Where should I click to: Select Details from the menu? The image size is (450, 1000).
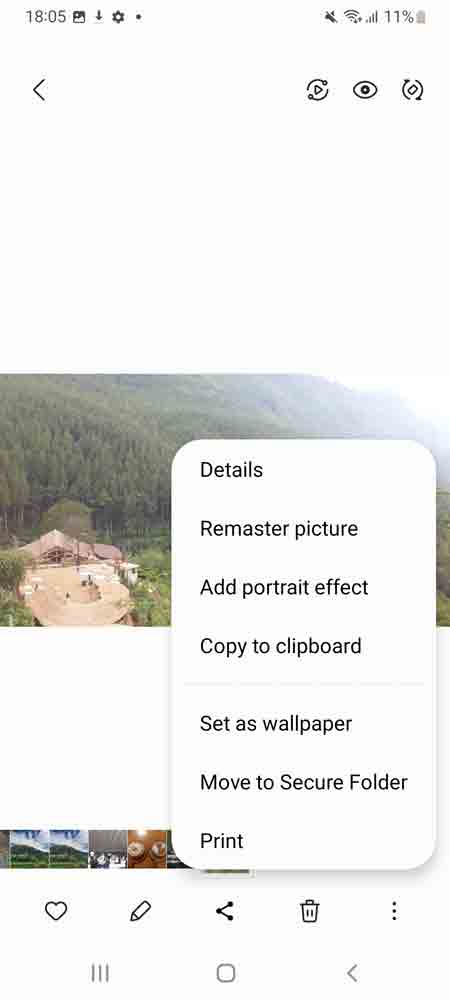click(x=231, y=470)
